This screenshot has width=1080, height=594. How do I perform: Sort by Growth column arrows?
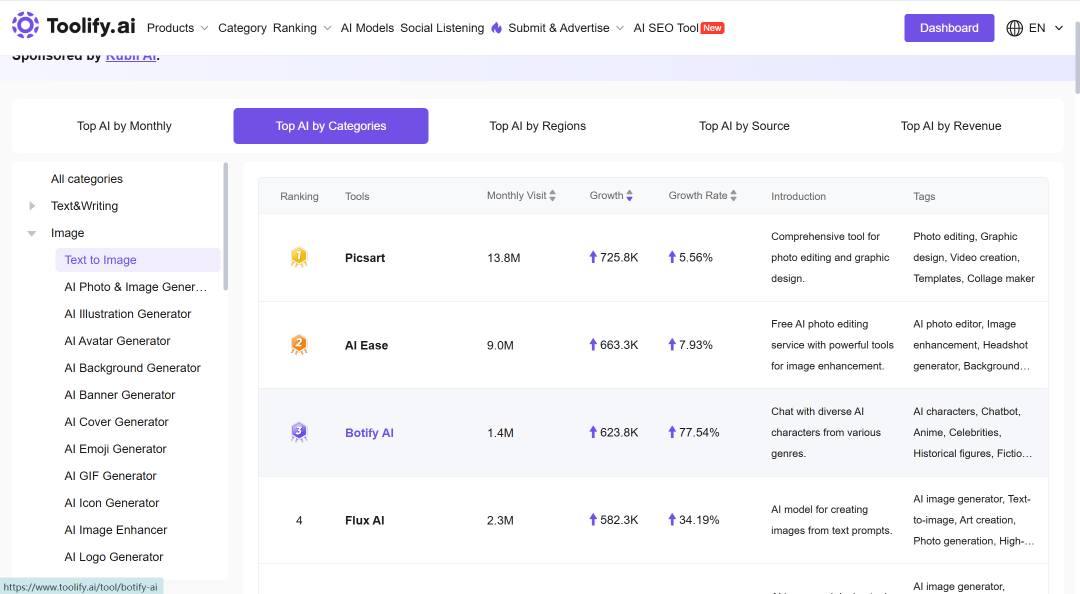(x=629, y=196)
